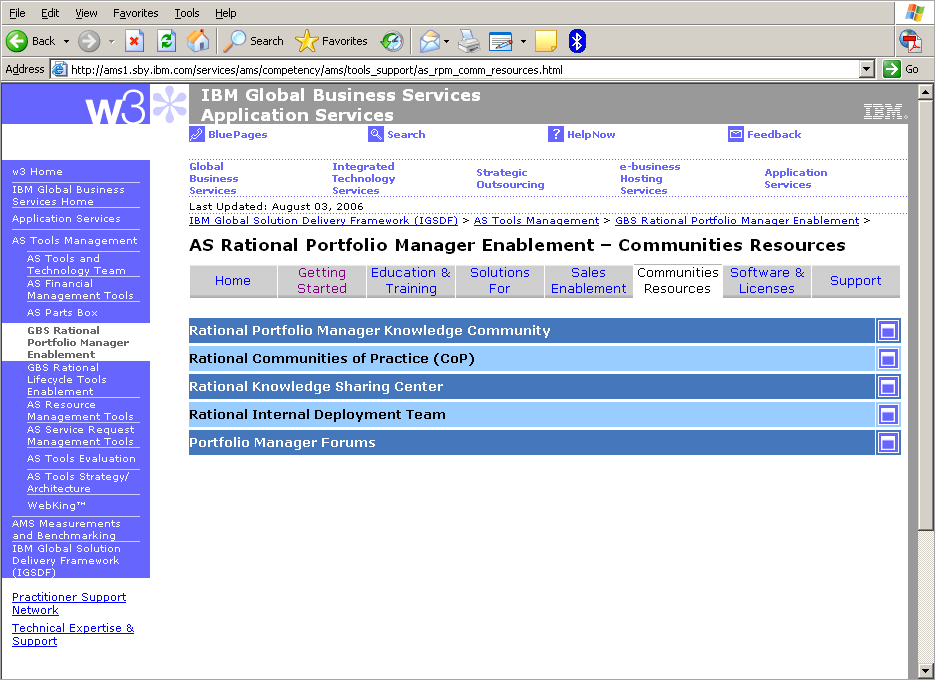
Task: Open the Technical Expertise & Support link
Action: [x=73, y=635]
